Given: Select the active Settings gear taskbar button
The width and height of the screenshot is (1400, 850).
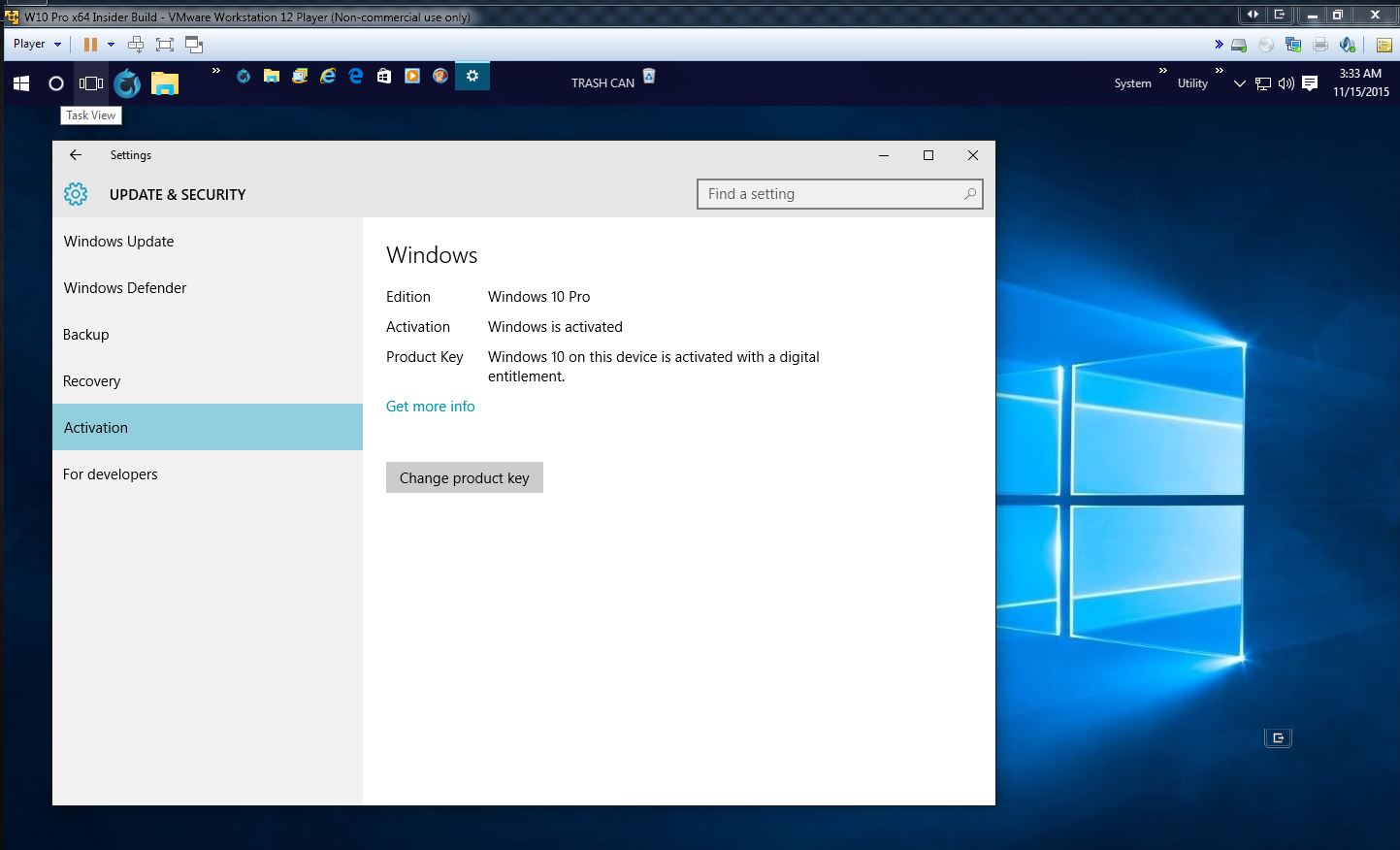Looking at the screenshot, I should [x=472, y=76].
